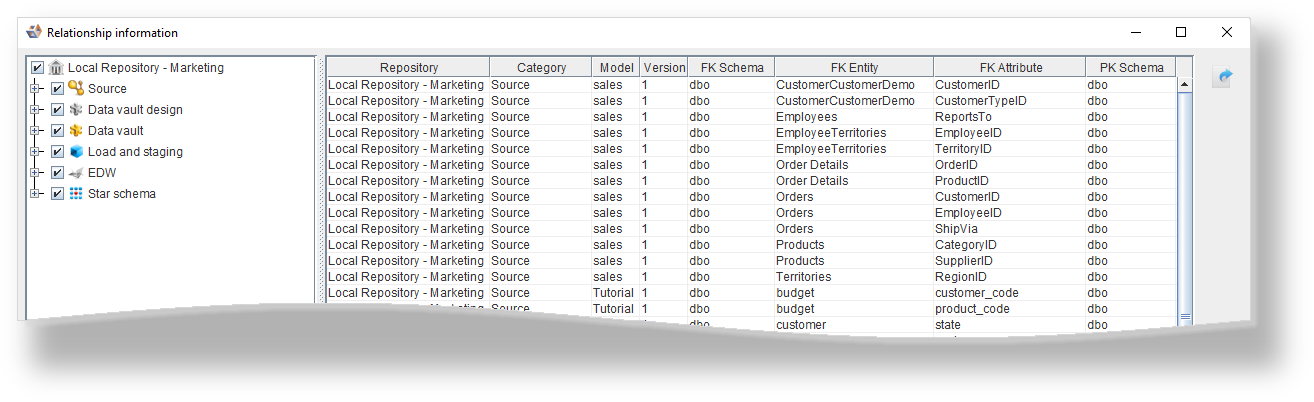The image size is (1314, 402).
Task: Click the Data vault design icon
Action: click(76, 109)
